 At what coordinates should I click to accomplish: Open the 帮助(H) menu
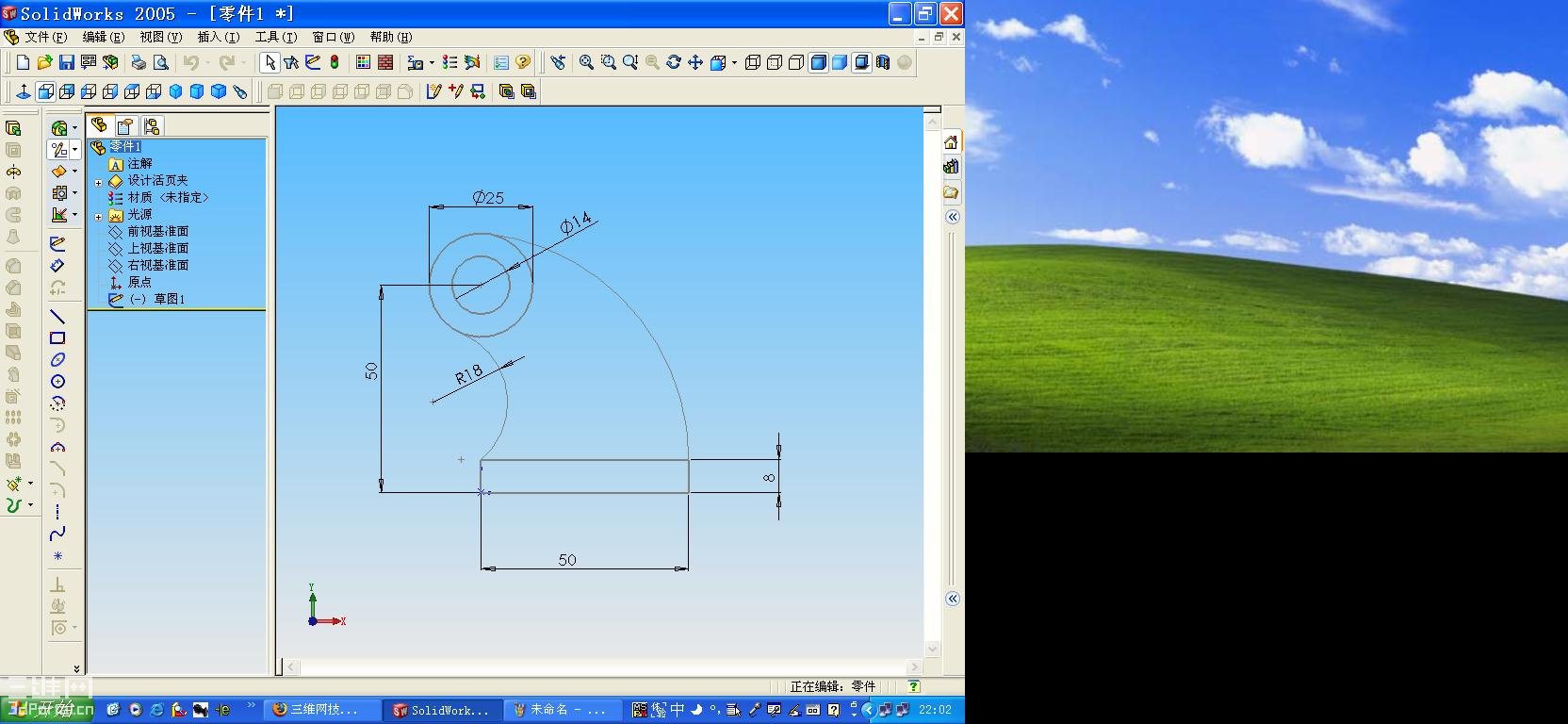[391, 37]
